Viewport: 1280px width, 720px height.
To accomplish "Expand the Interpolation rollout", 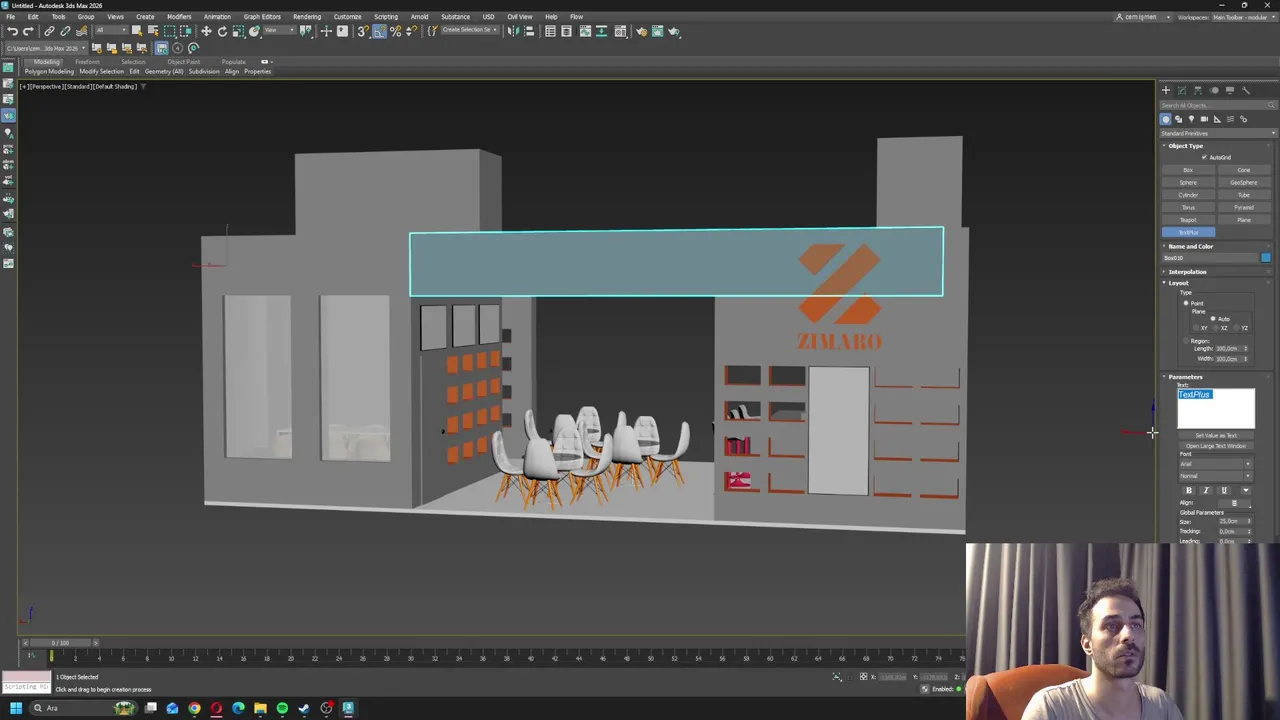I will pos(1188,272).
